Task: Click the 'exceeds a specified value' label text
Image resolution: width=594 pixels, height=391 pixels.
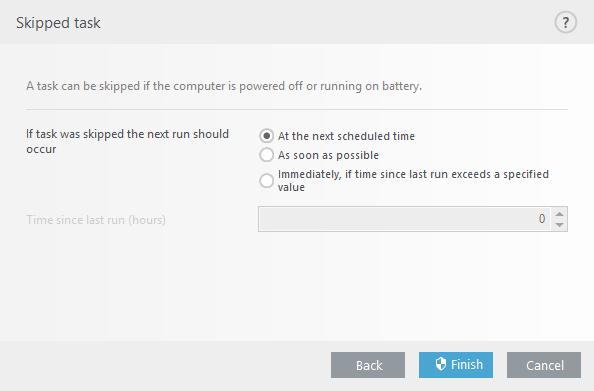Action: 413,181
